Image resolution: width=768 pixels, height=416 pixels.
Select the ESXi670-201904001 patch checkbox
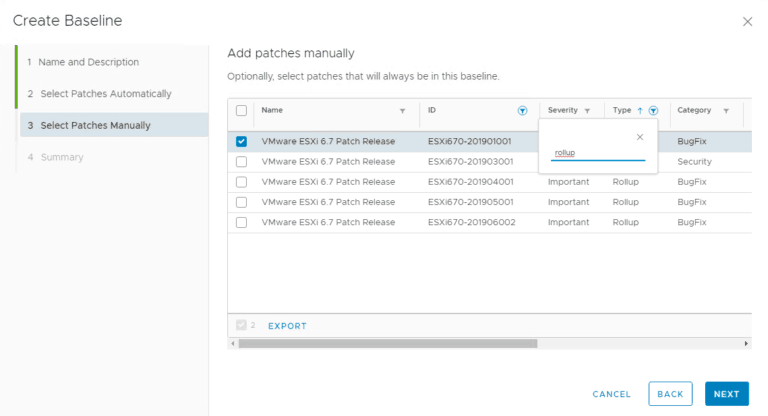pyautogui.click(x=241, y=182)
